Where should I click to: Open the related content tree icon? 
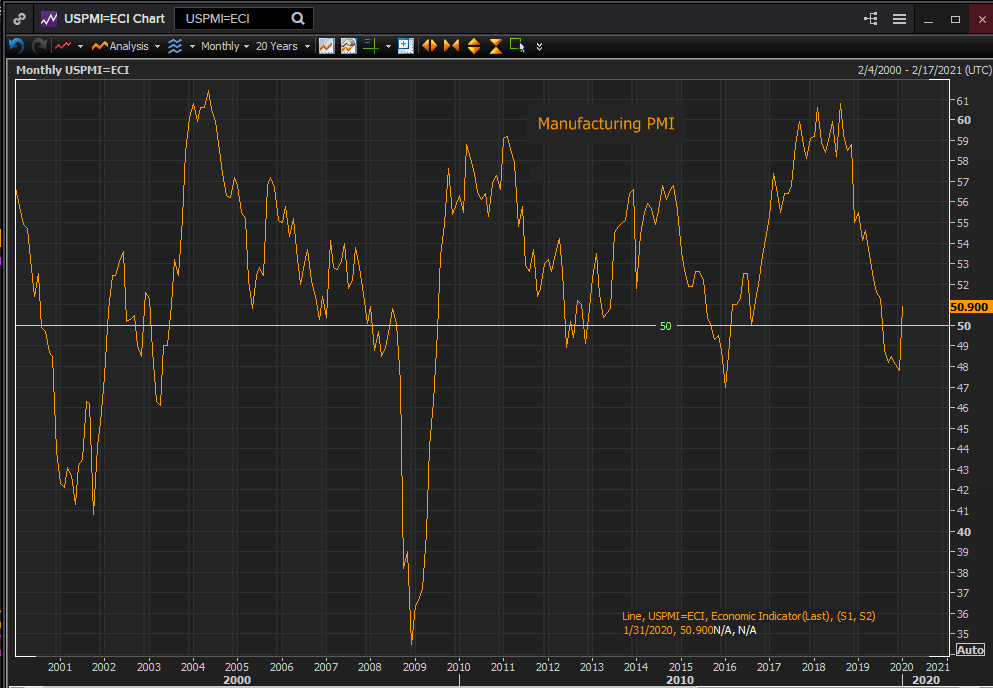(869, 19)
